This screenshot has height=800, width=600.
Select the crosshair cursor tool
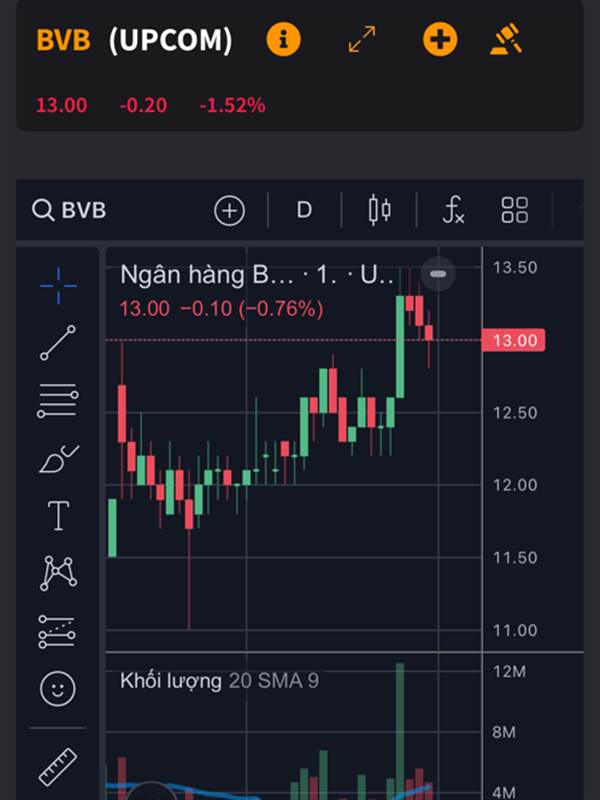(58, 286)
